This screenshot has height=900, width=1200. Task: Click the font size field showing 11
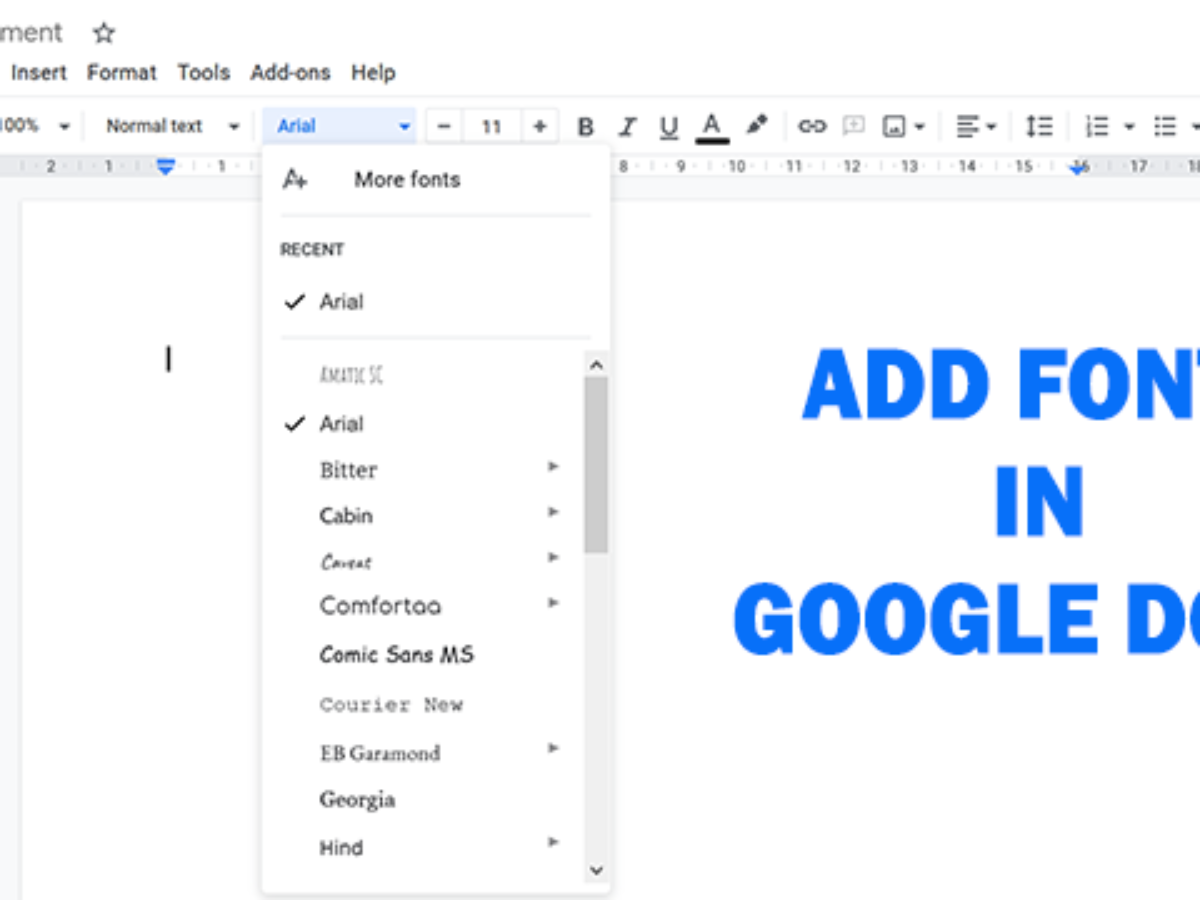click(x=491, y=127)
